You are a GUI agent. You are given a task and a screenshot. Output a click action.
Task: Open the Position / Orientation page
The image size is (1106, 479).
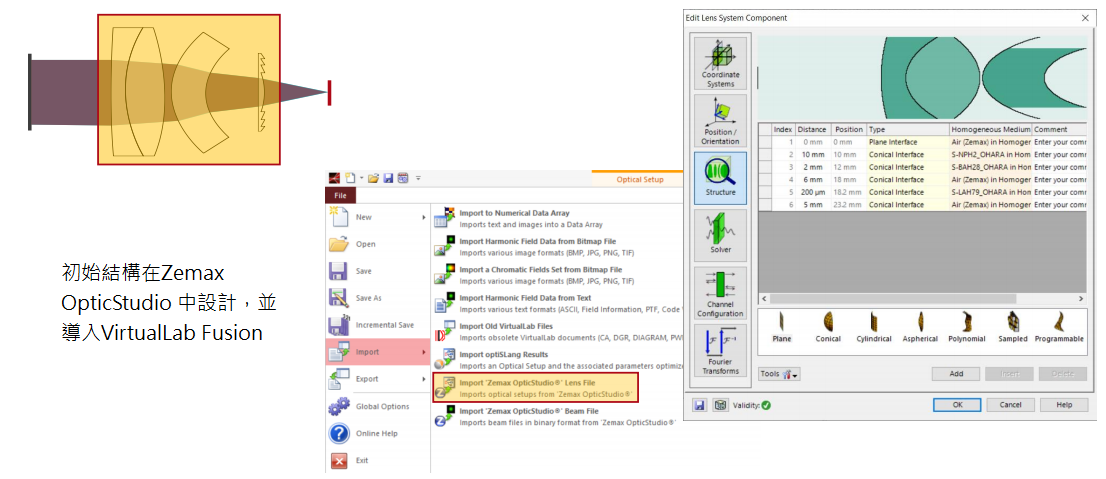[x=720, y=121]
